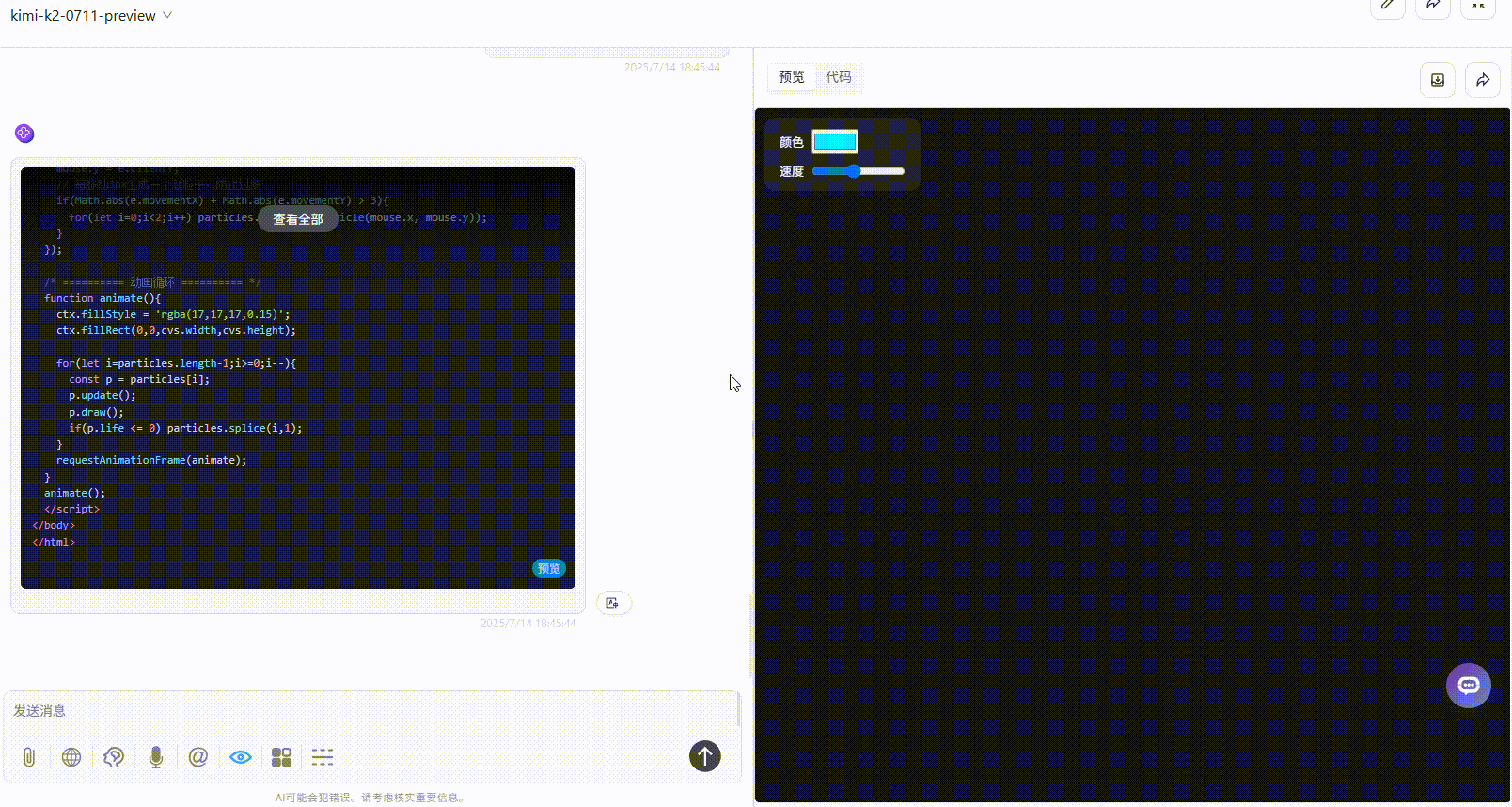Click the microphone voice input icon
This screenshot has width=1512, height=807.
click(156, 757)
